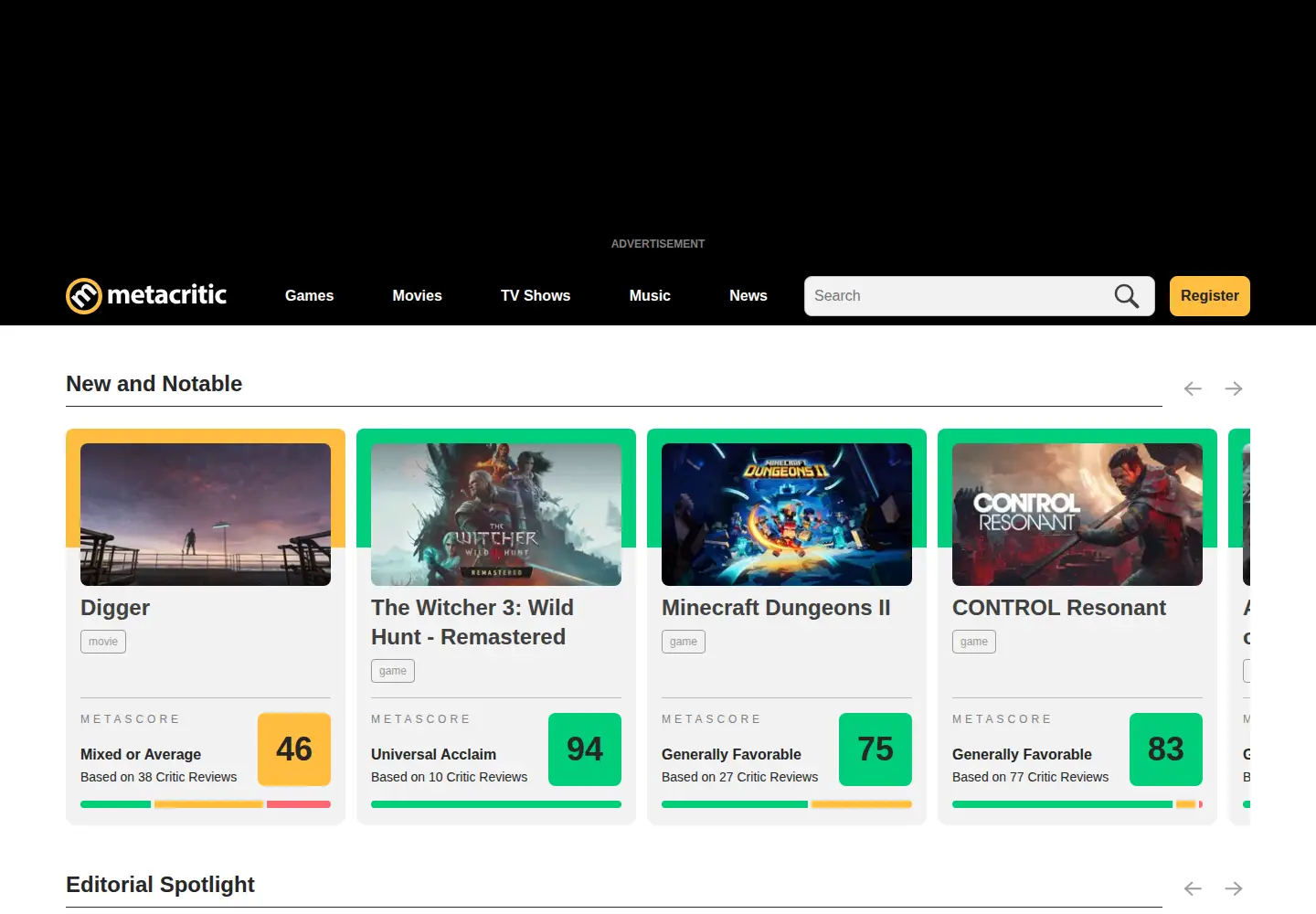This screenshot has height=914, width=1316.
Task: Go to previous New and Notable items
Action: pos(1193,388)
